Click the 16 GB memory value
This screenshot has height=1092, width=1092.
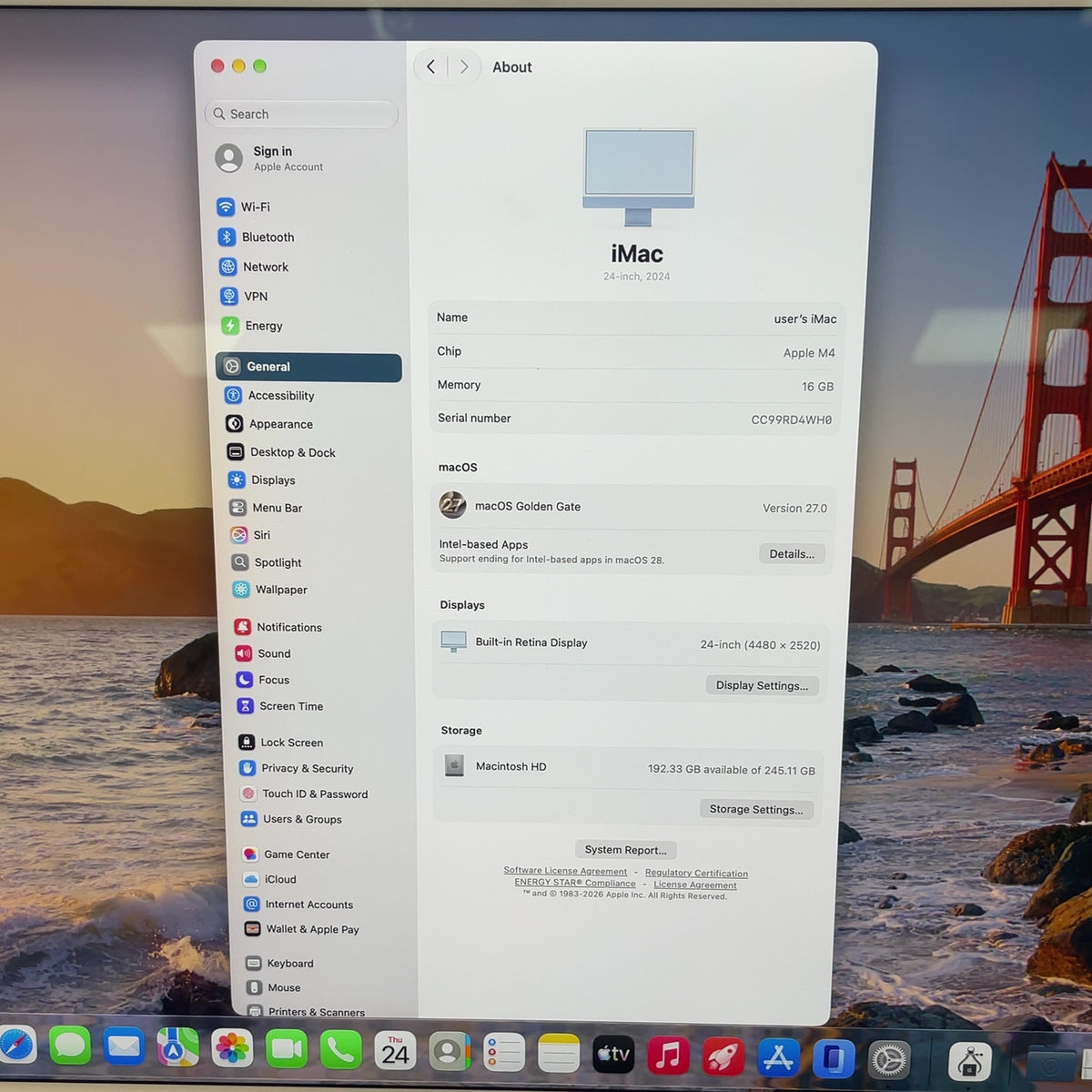pyautogui.click(x=817, y=387)
